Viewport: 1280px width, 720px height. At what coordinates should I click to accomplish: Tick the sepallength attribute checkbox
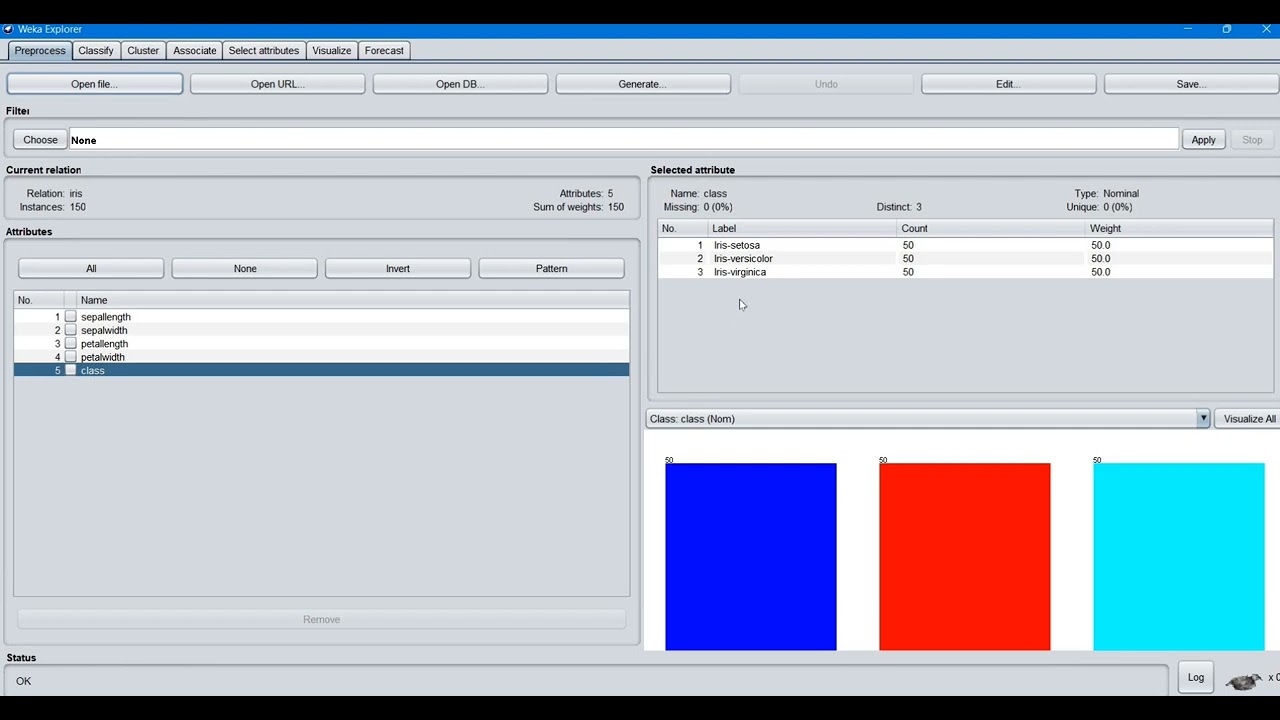71,317
